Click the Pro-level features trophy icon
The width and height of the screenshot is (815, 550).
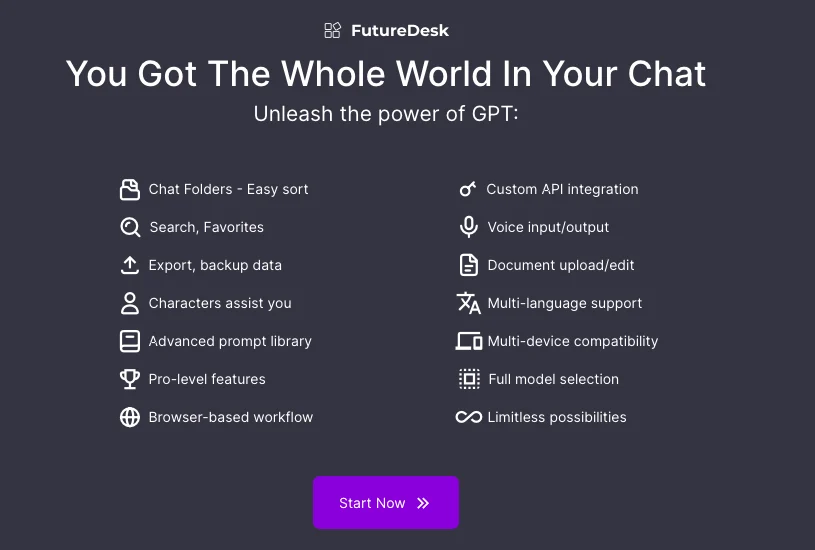tap(130, 379)
